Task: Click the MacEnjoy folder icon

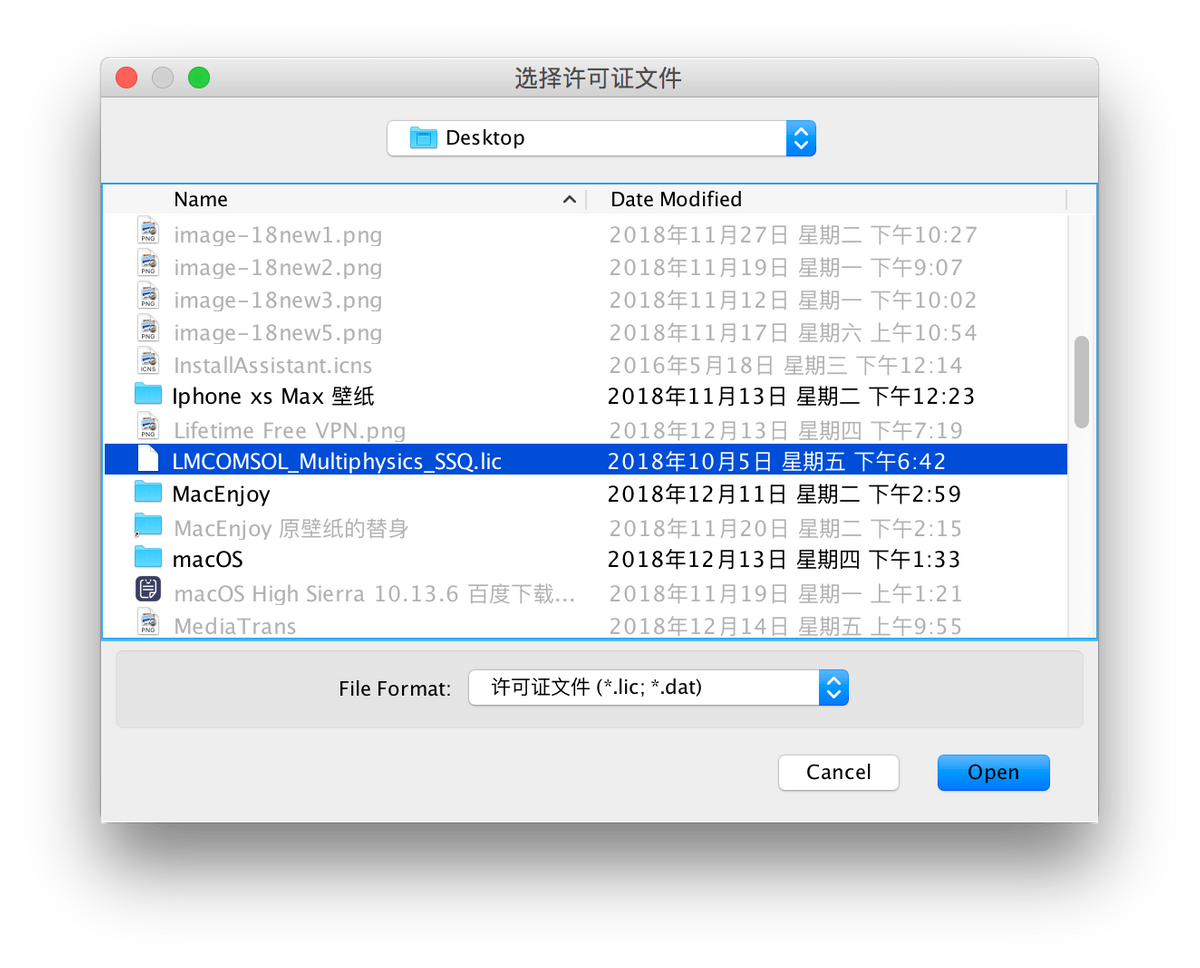Action: click(x=148, y=492)
